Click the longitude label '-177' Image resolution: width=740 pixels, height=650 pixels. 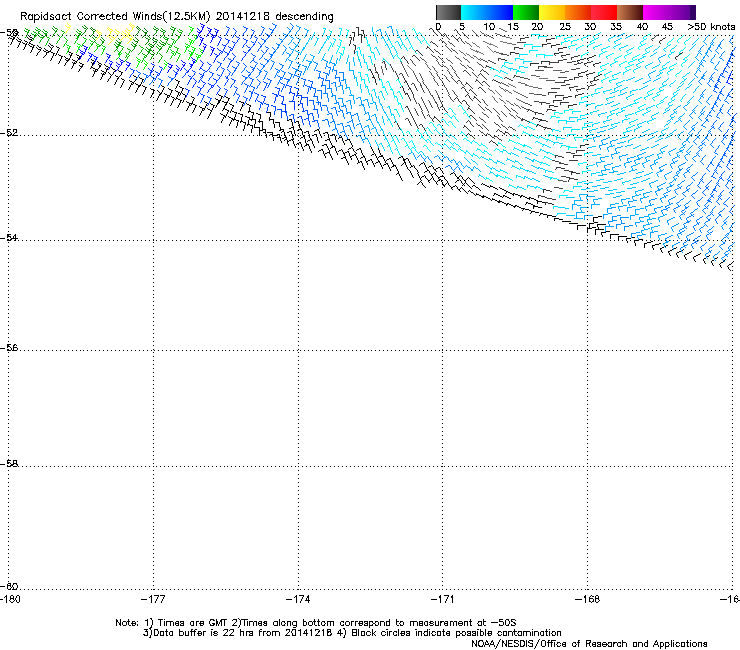click(x=153, y=599)
